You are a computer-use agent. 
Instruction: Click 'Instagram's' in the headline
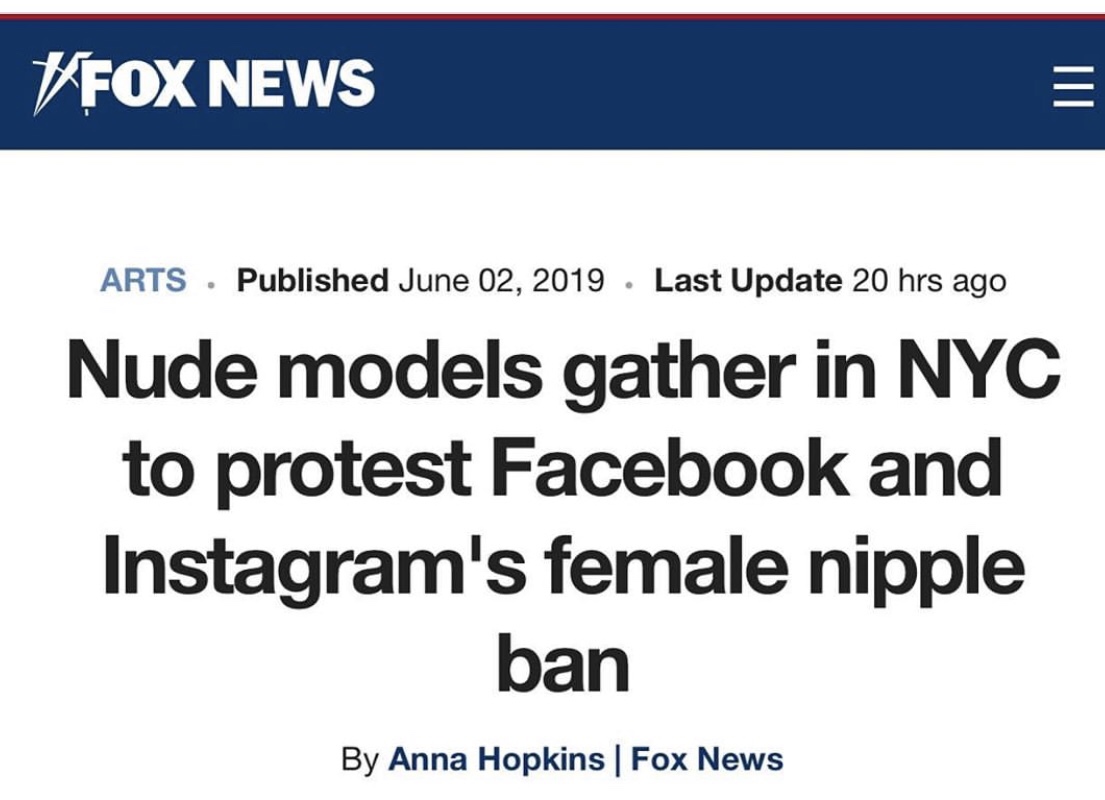coord(316,566)
